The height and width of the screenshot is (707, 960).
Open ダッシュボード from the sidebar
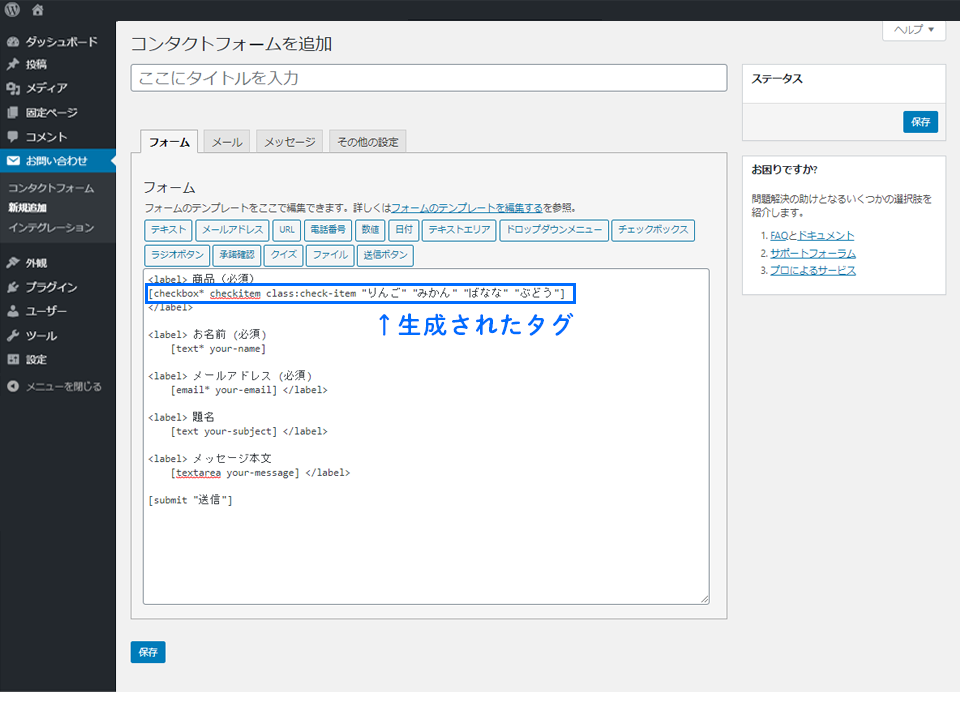[60, 42]
